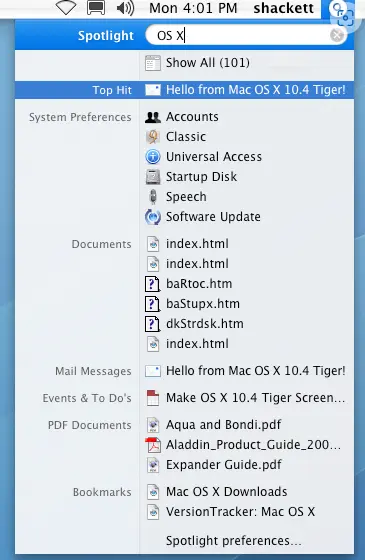
Task: Click the baRtoc.htm question-mark icon
Action: pos(152,284)
